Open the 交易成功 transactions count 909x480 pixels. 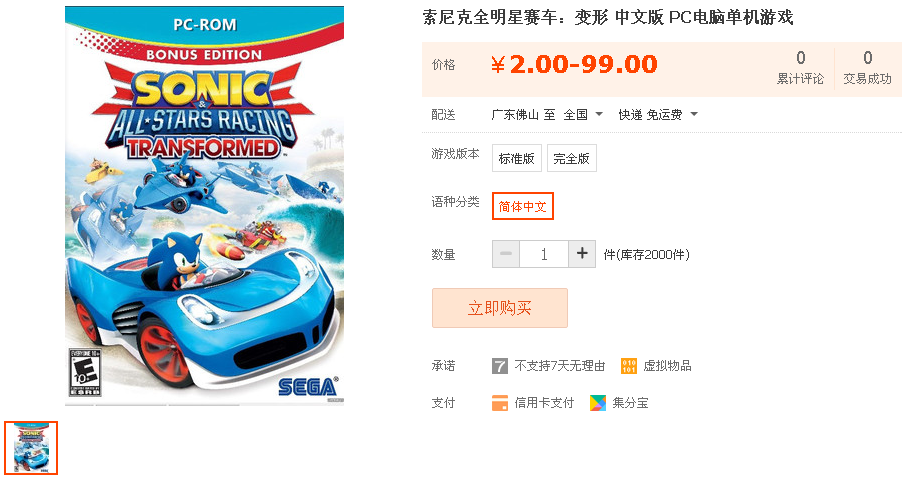point(867,68)
